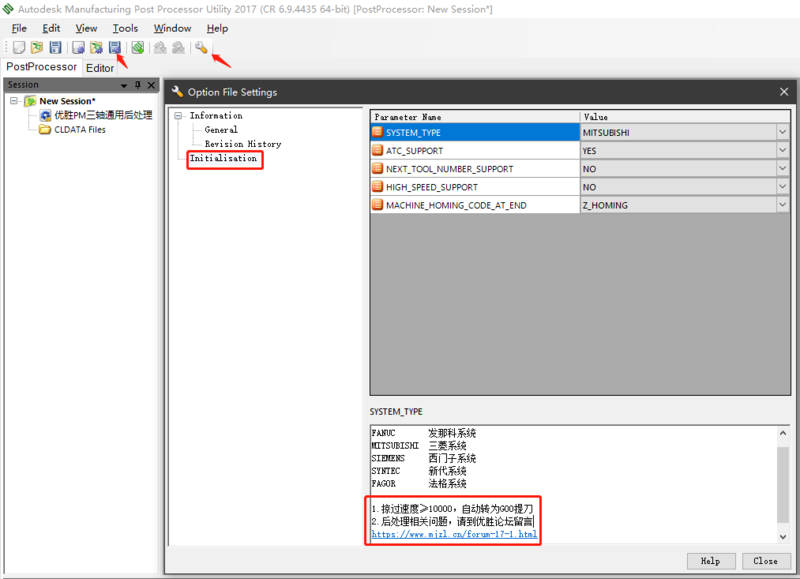This screenshot has width=800, height=579.
Task: Open the Tools menu
Action: [x=125, y=29]
